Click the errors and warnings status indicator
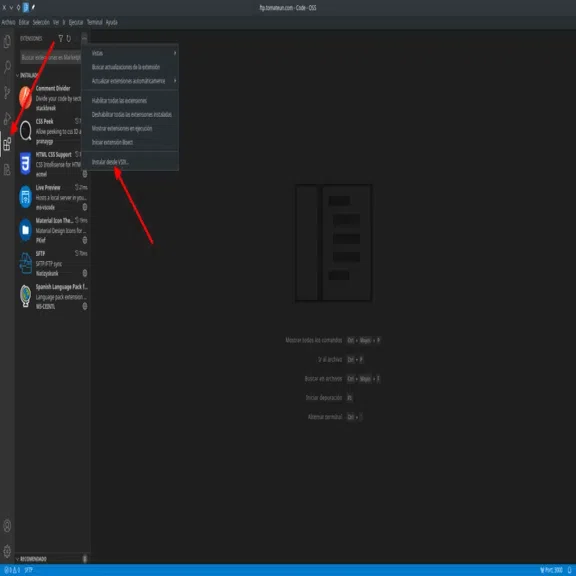 (12, 570)
